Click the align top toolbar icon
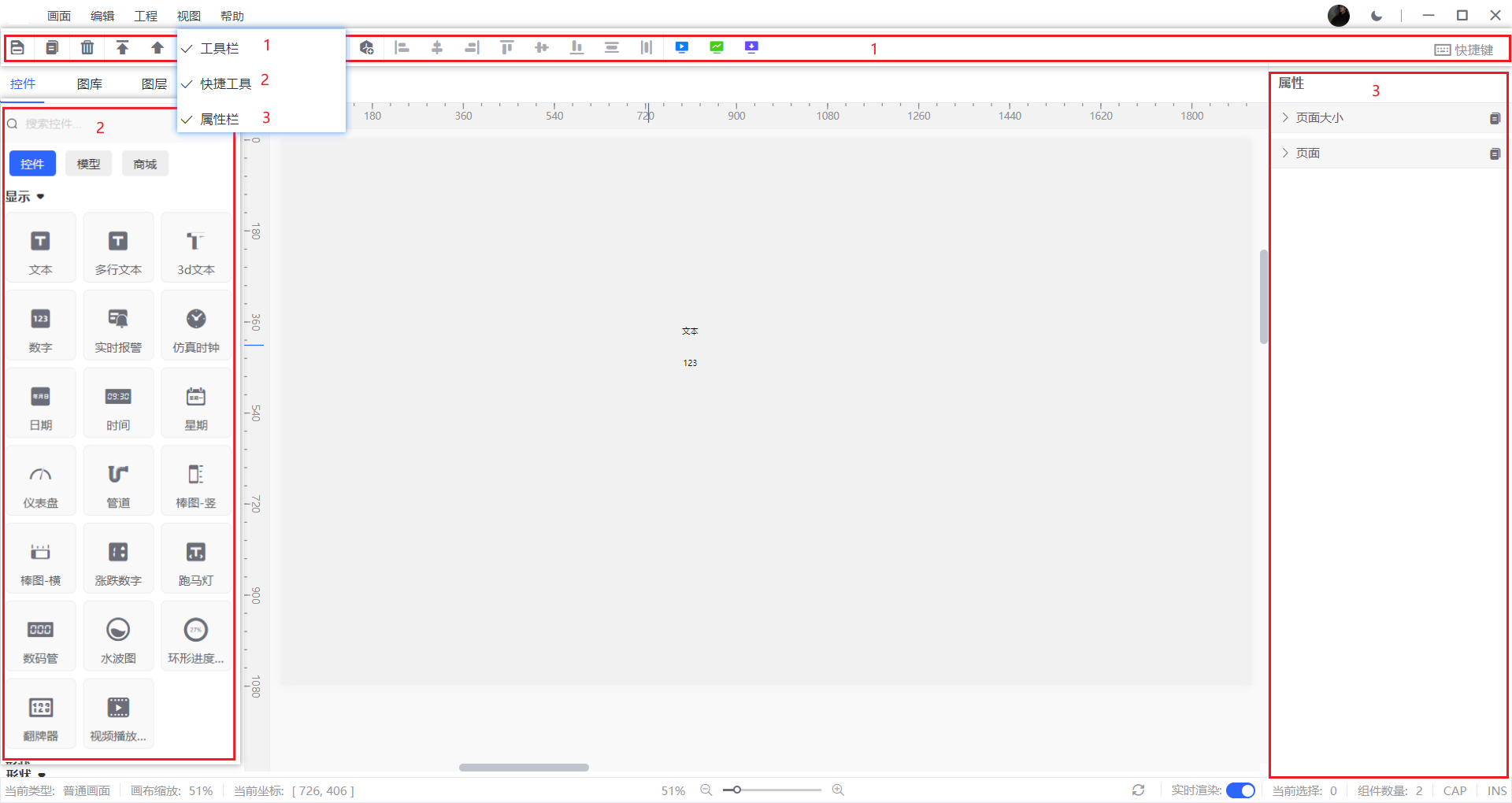The height and width of the screenshot is (803, 1512). [507, 48]
